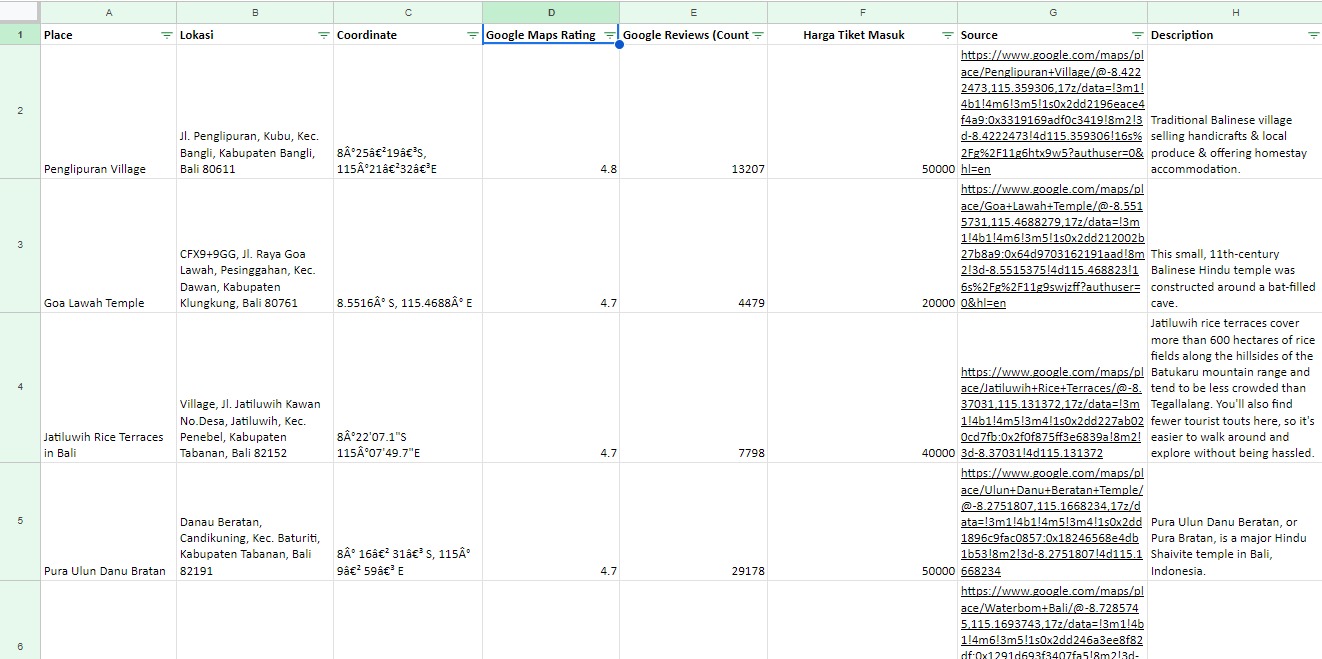
Task: Open filter dropdown for Place column
Action: tap(166, 35)
